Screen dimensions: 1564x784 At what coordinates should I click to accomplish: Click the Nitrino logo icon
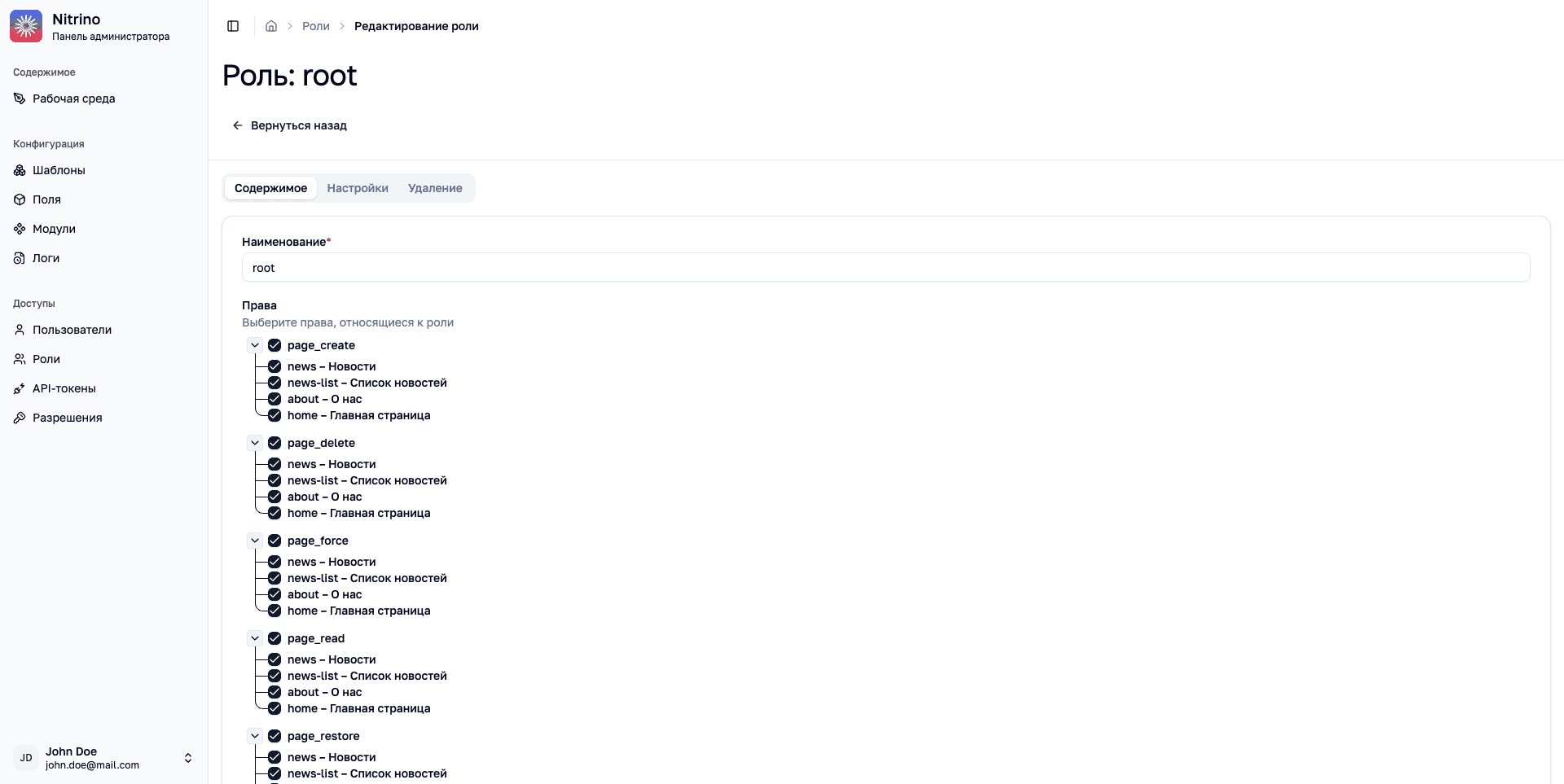pyautogui.click(x=26, y=26)
